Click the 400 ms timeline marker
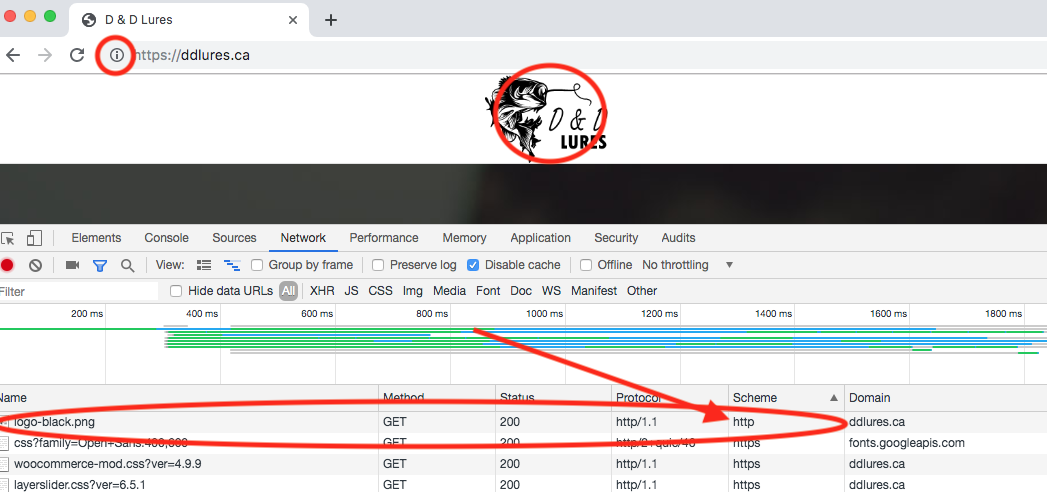1047x492 pixels. click(x=202, y=313)
